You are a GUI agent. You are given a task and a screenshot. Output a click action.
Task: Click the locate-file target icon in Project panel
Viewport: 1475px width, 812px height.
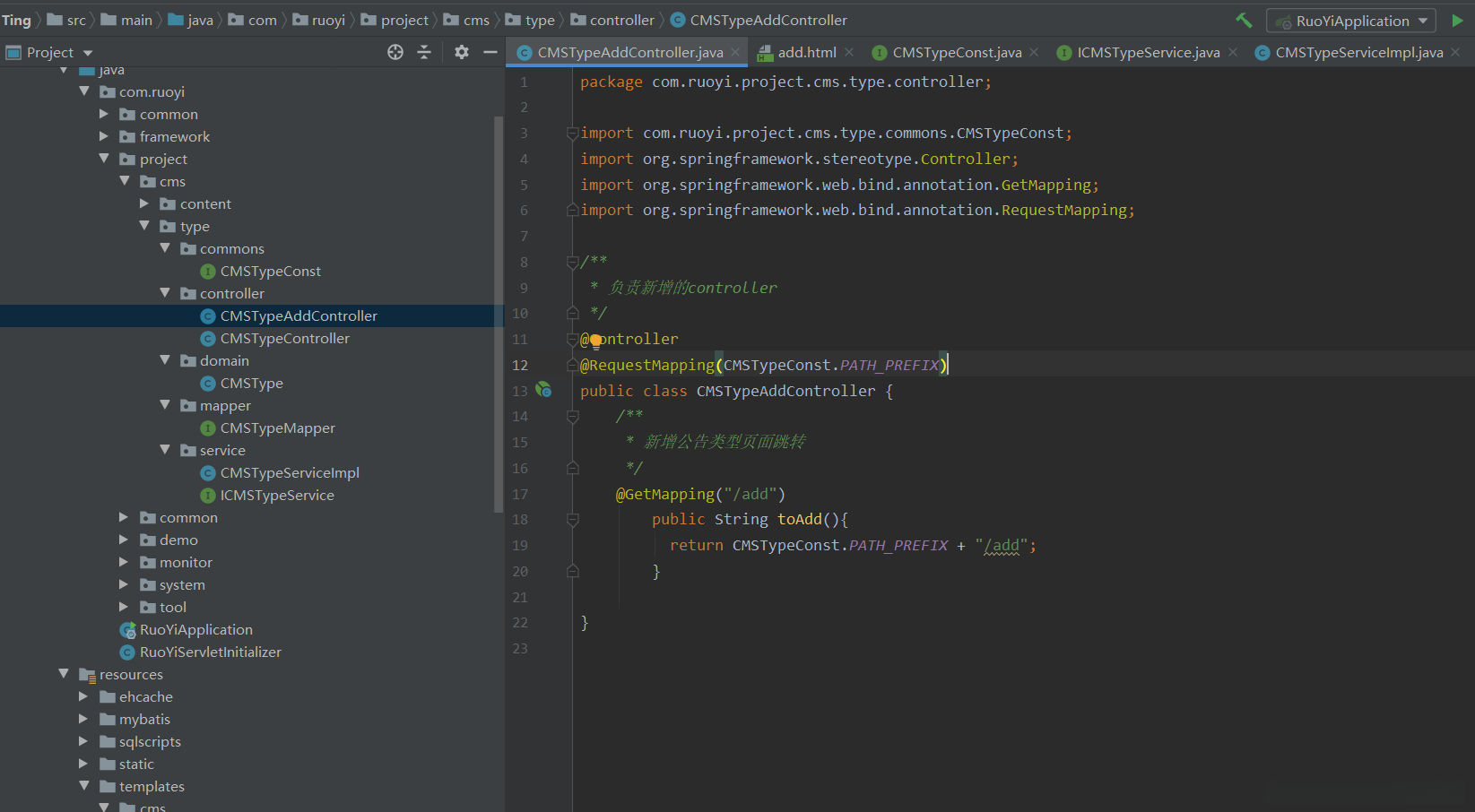coord(395,52)
